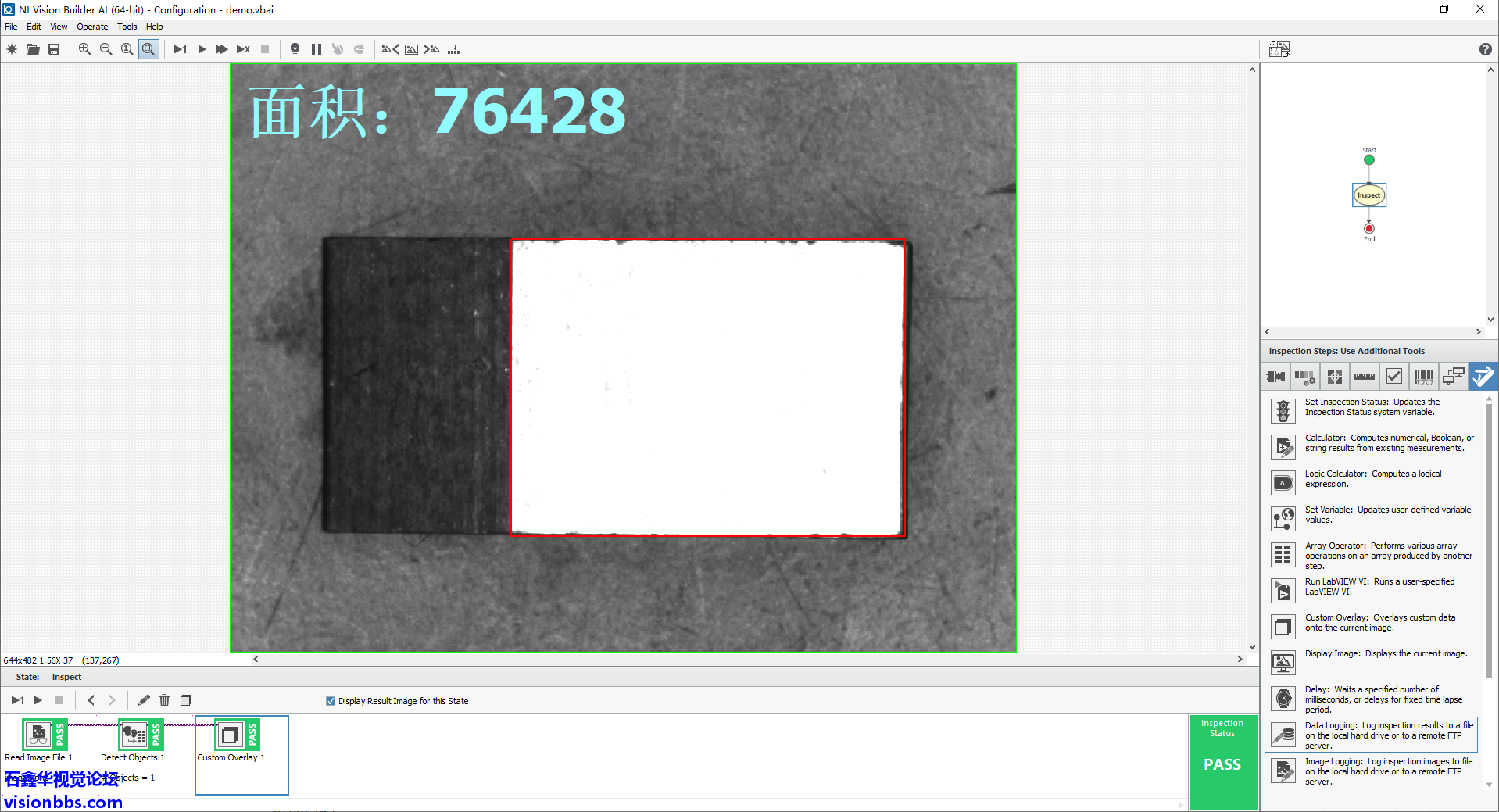Click the Set Inspection Status traffic light icon
Screen dimensions: 1499x812
1283,410
